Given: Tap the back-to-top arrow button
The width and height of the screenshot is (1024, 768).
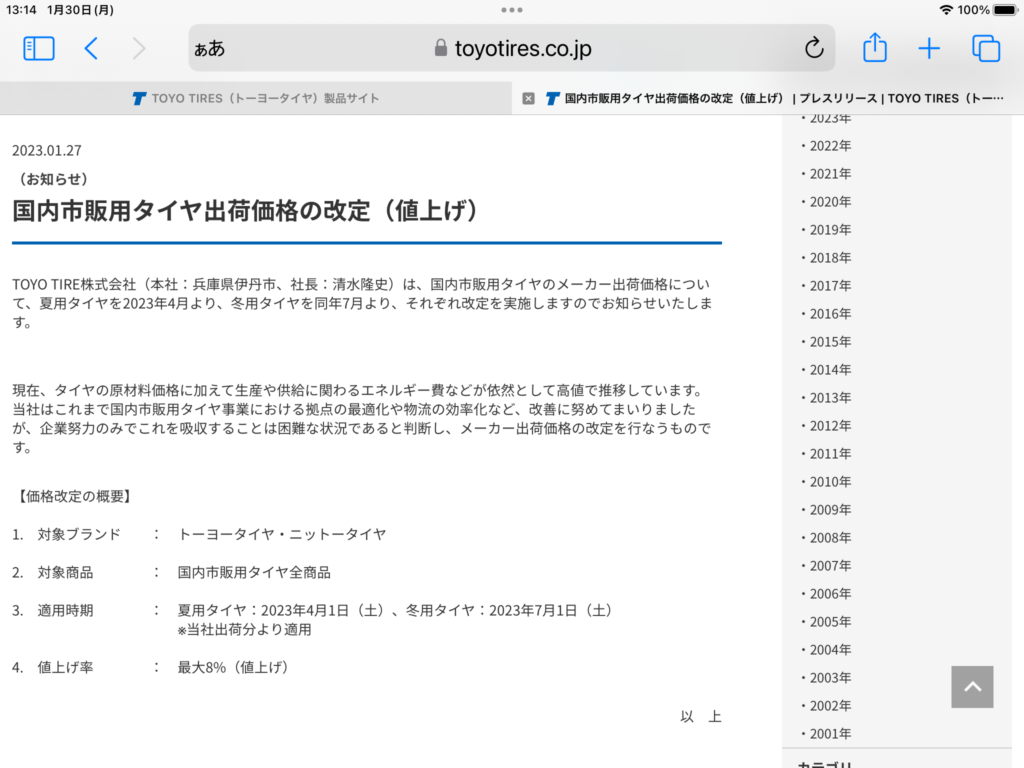Looking at the screenshot, I should click(x=972, y=687).
